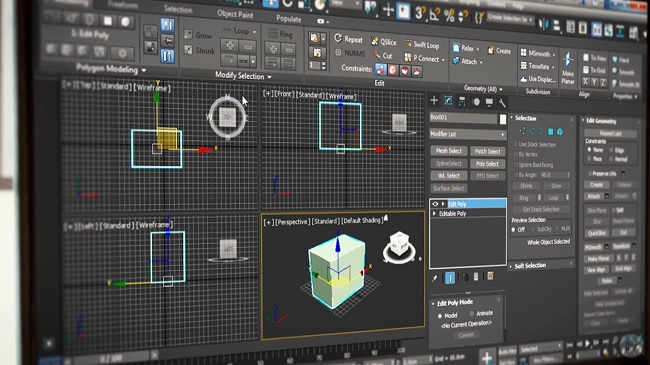The height and width of the screenshot is (365, 650).
Task: Remove modifier using the trash icon
Action: tap(476, 276)
